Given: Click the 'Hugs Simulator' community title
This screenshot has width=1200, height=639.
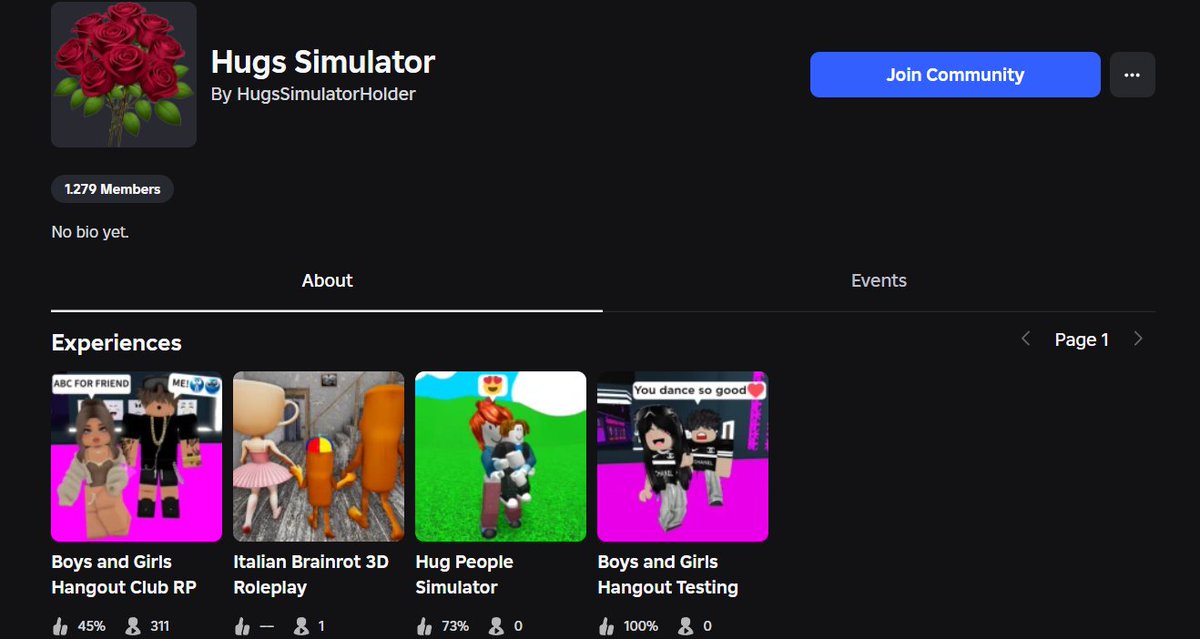Looking at the screenshot, I should [x=323, y=62].
